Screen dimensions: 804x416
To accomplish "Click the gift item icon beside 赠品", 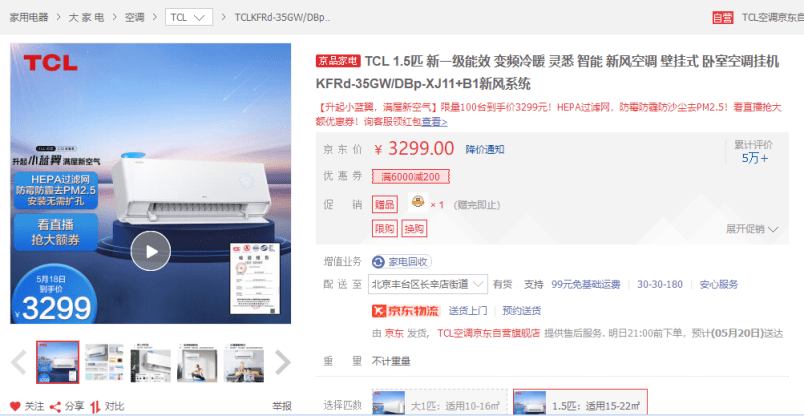I will pos(418,203).
